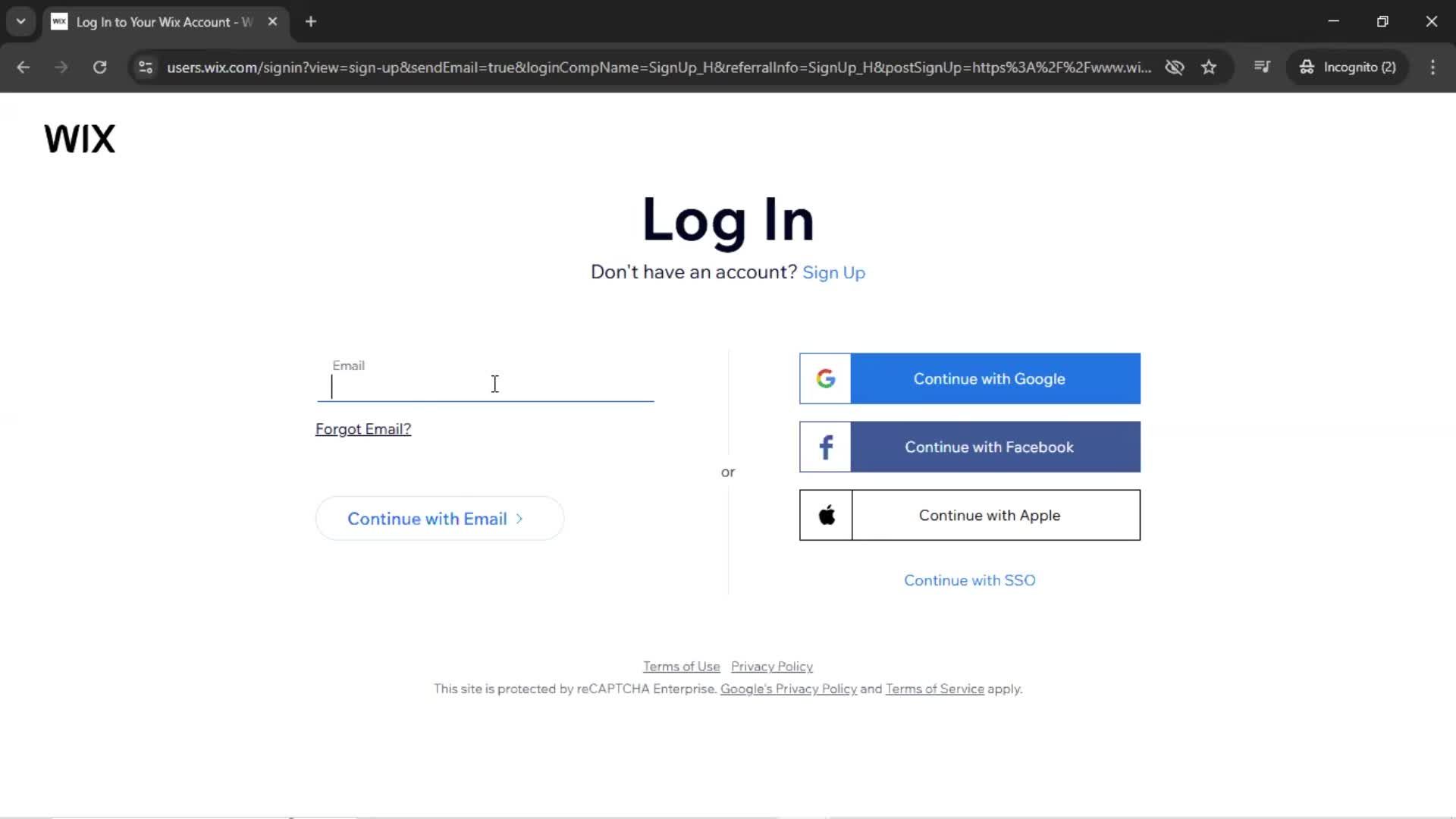Minimize the browser window
Screen dimensions: 1456x819
[1334, 21]
